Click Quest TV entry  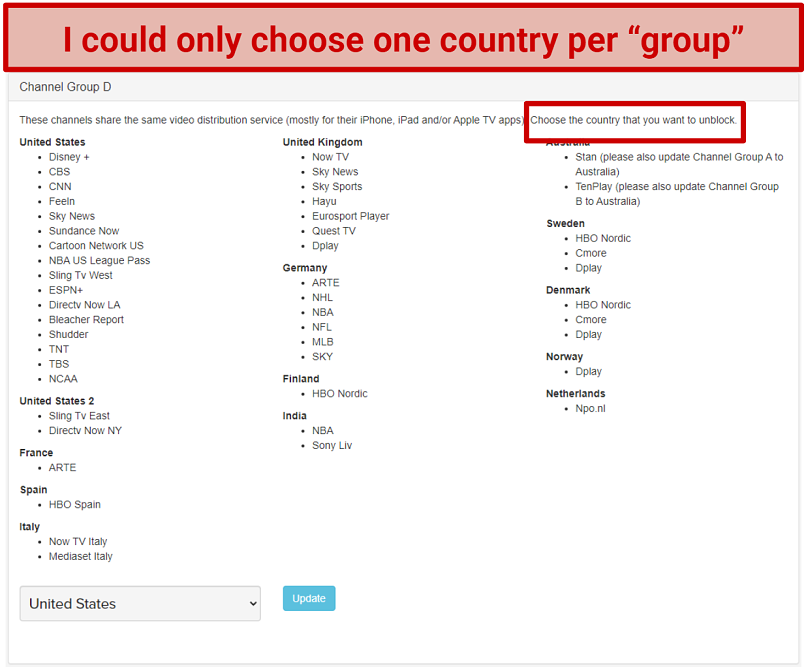coord(334,231)
